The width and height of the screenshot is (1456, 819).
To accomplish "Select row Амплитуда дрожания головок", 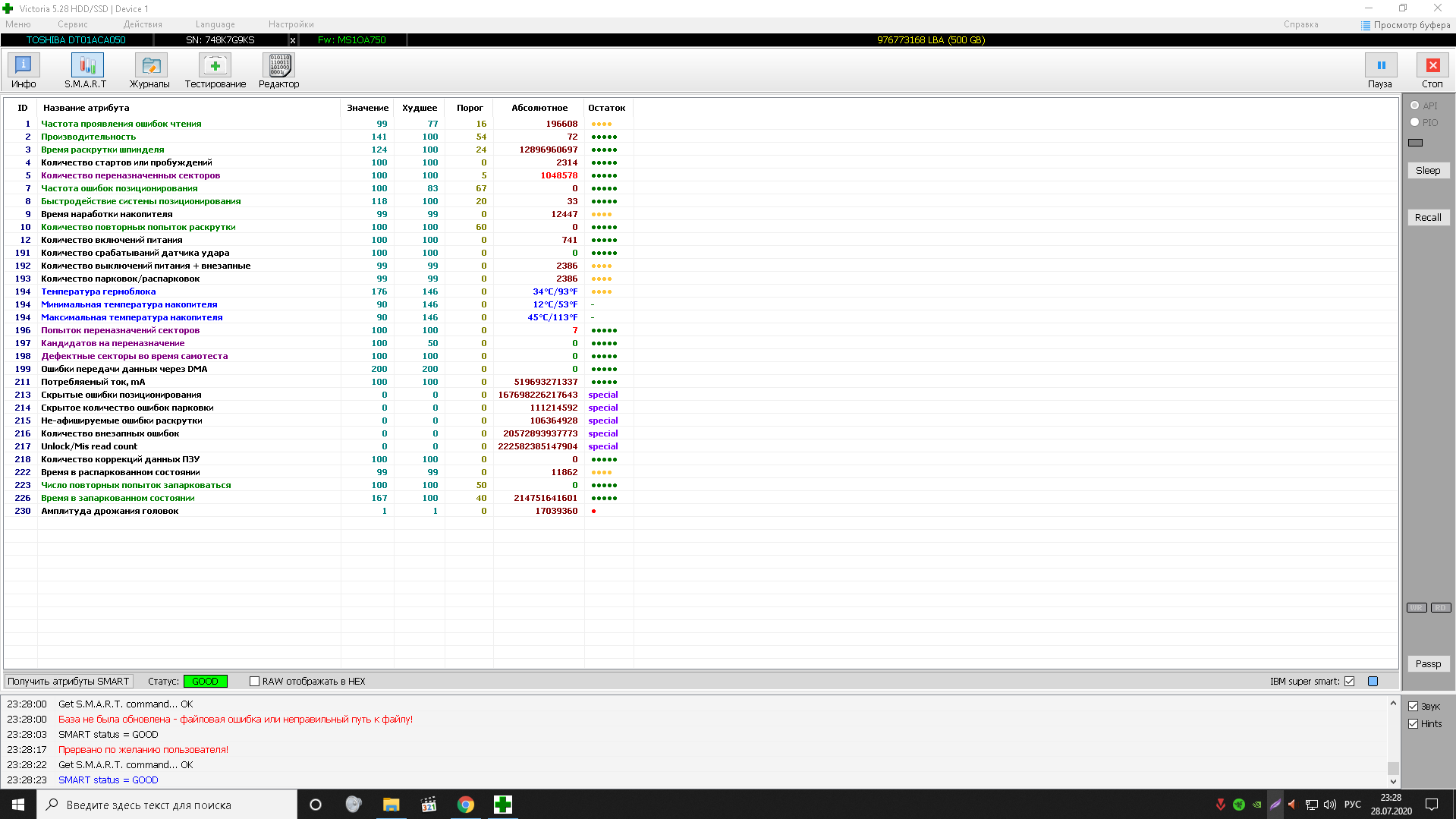I will (x=319, y=511).
